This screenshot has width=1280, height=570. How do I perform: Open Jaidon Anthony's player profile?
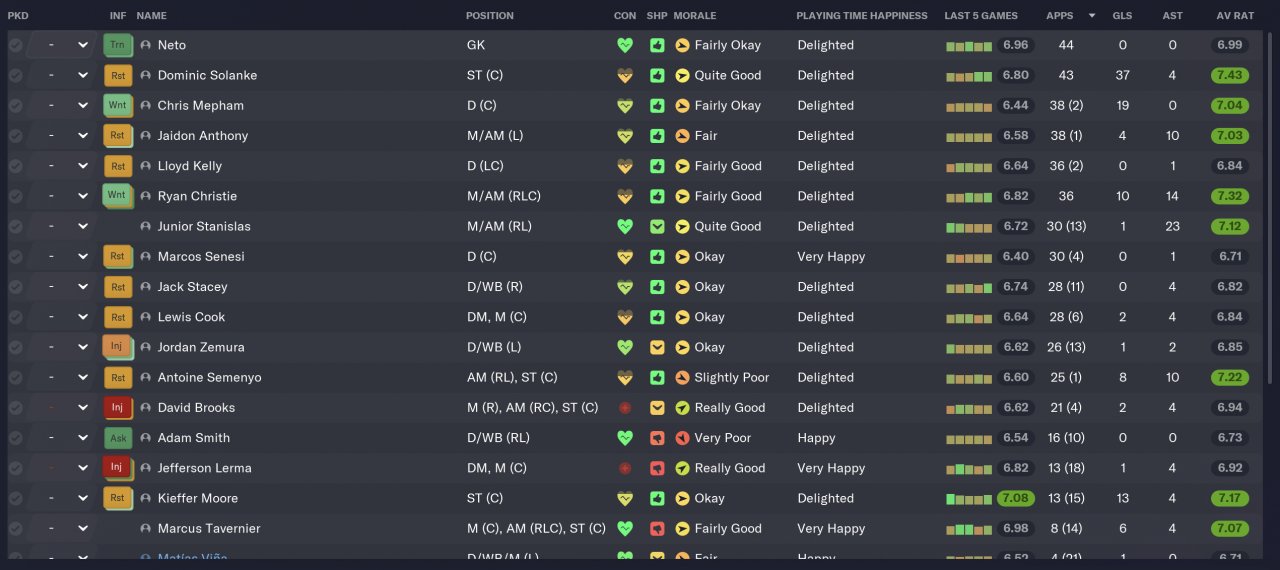(203, 136)
